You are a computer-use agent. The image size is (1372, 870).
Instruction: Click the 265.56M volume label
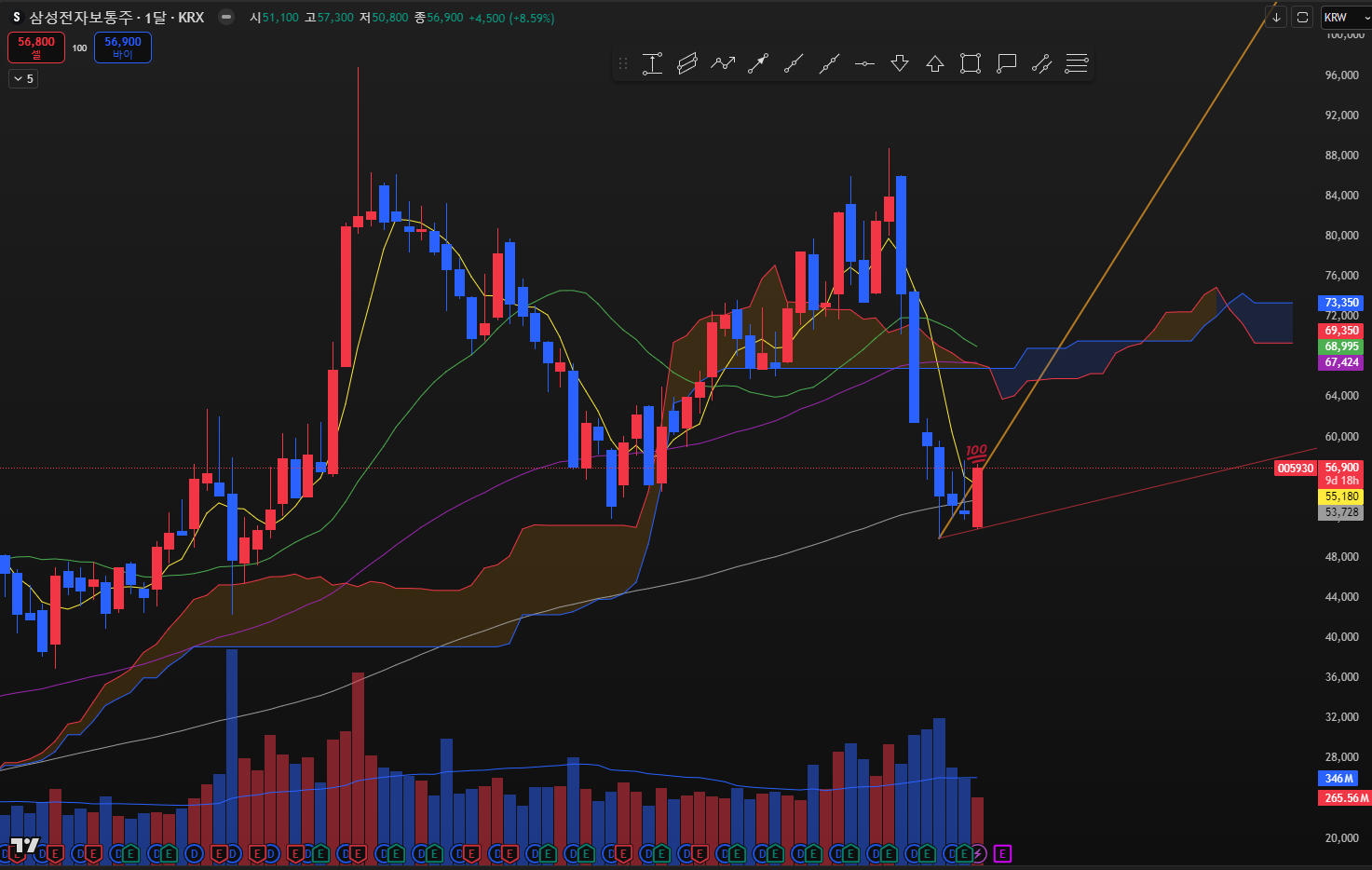(1345, 798)
